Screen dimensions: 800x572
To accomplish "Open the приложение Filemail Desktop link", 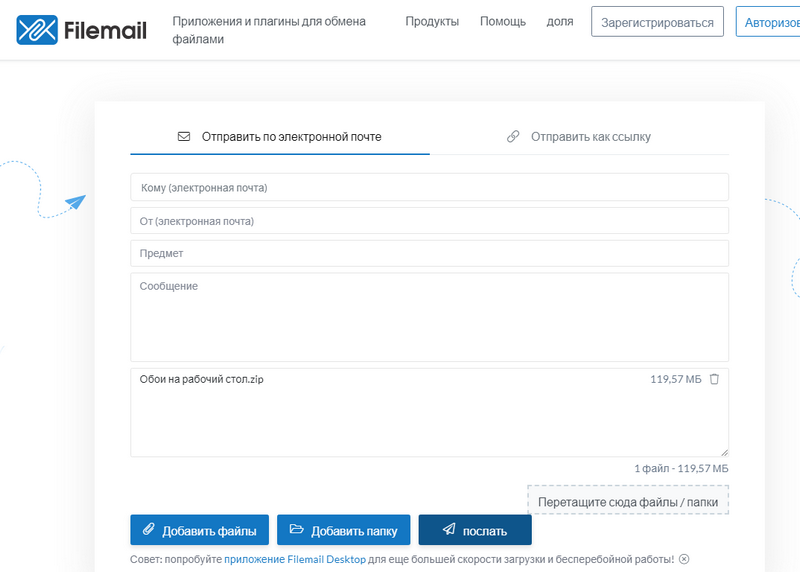I will tap(295, 559).
